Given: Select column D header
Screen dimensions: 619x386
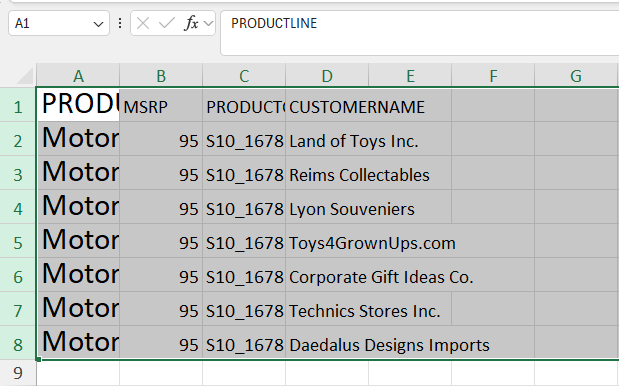Looking at the screenshot, I should tap(327, 76).
